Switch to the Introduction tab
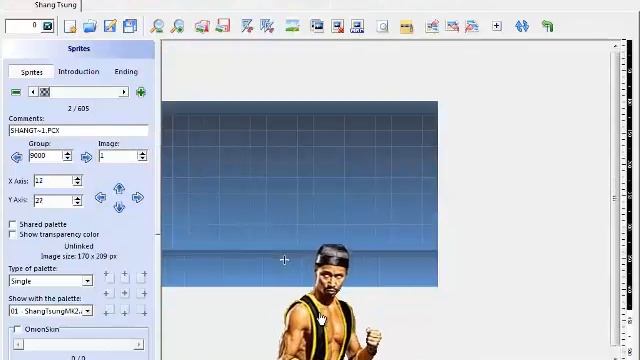This screenshot has height=360, width=640. (x=78, y=71)
